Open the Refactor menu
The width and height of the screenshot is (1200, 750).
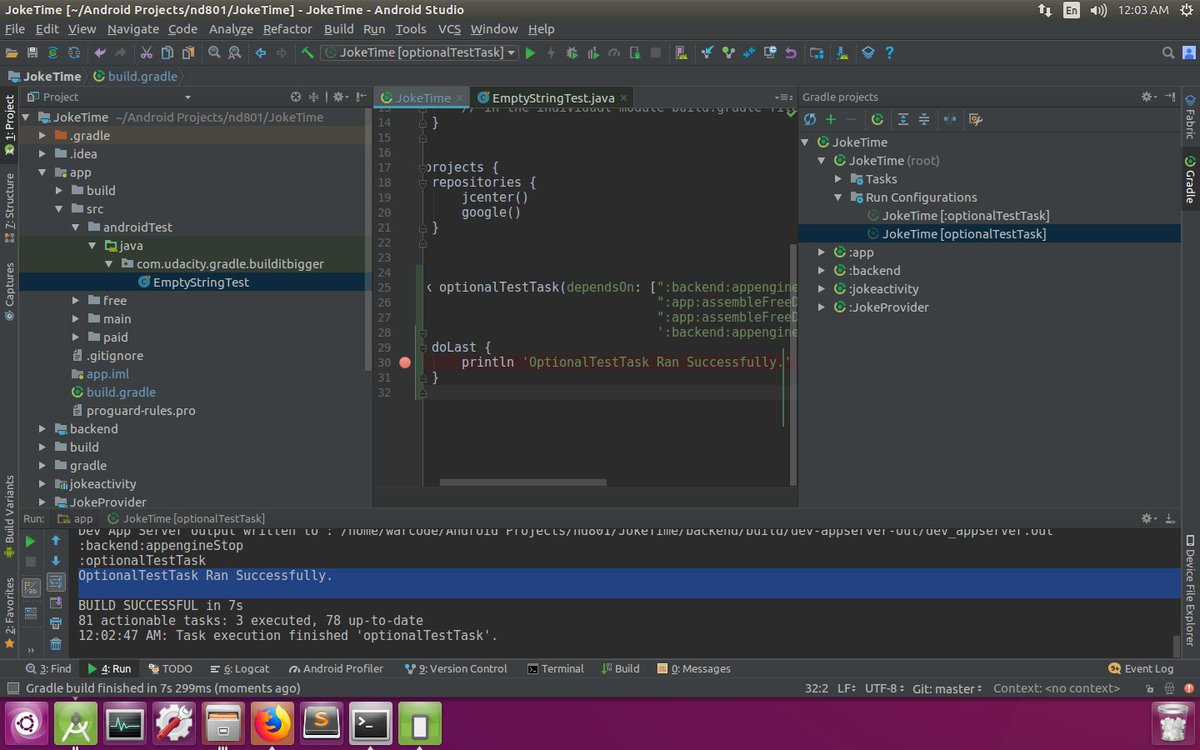pos(288,29)
